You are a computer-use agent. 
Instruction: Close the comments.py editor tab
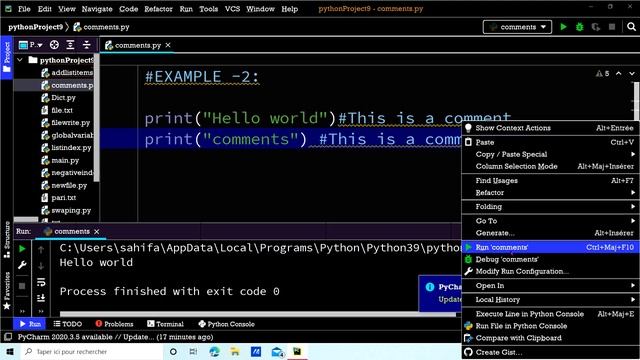(x=168, y=45)
